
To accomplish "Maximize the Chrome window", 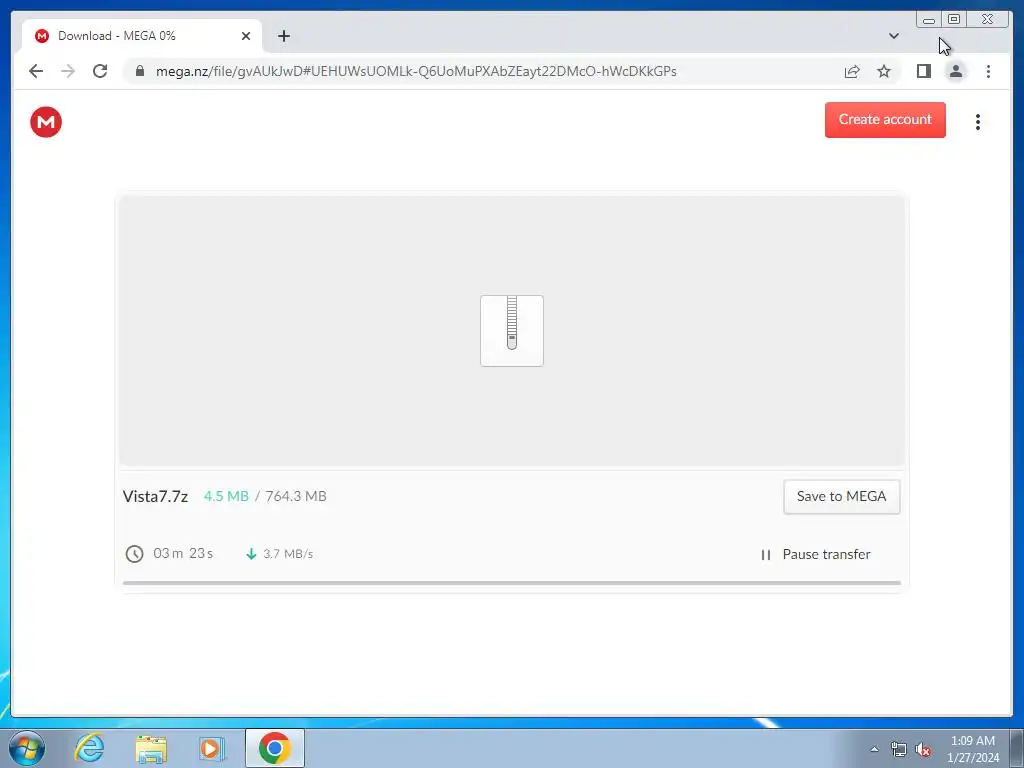I will tap(953, 19).
